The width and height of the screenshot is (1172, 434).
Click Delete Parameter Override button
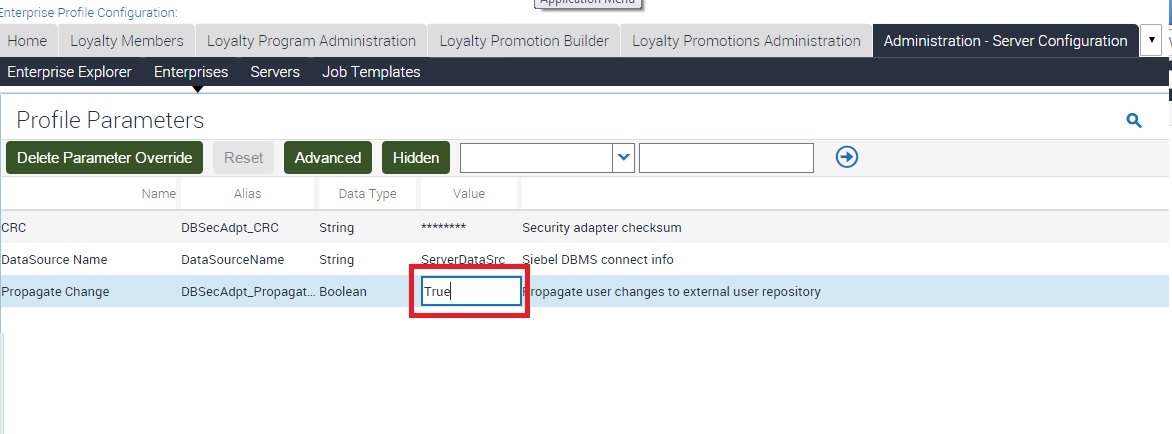point(104,157)
